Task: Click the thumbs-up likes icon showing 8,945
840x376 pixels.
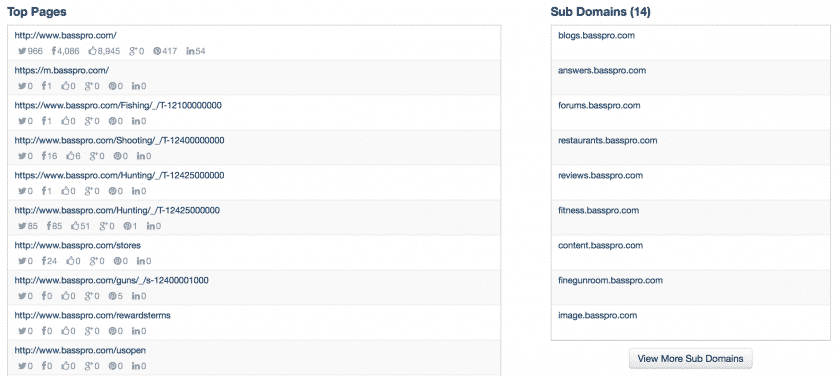Action: pos(92,51)
